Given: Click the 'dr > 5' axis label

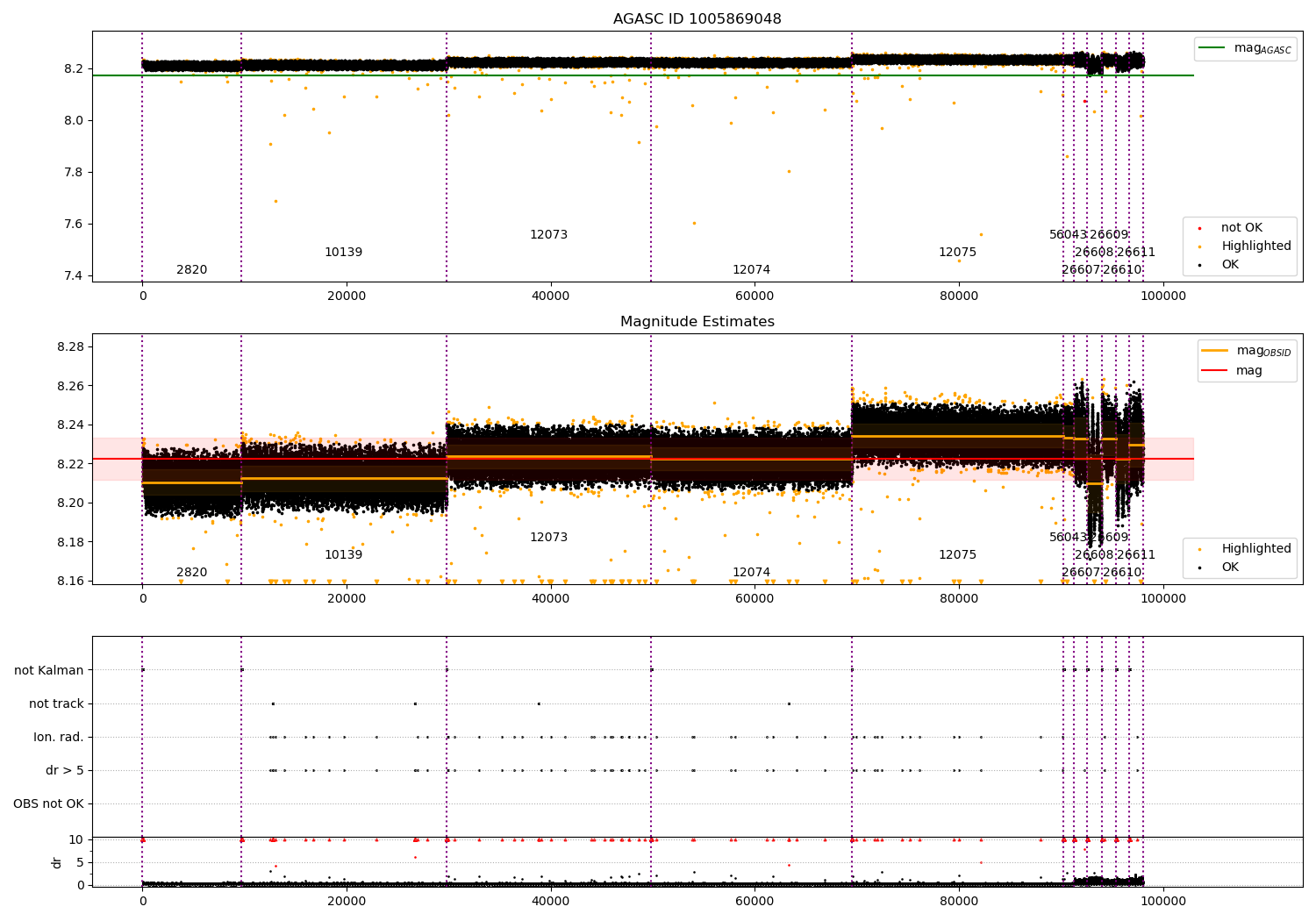Looking at the screenshot, I should pyautogui.click(x=65, y=771).
